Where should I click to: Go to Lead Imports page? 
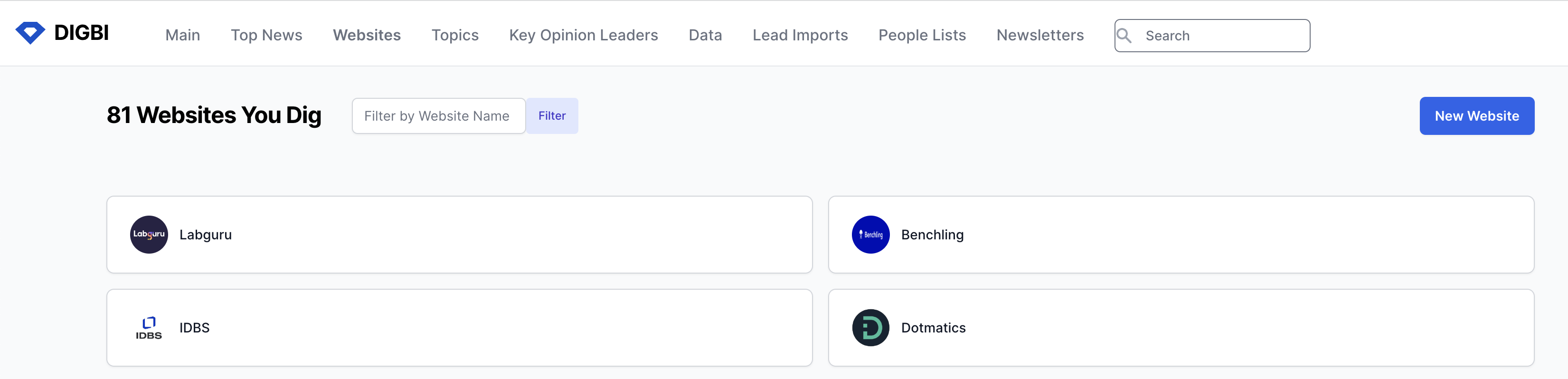click(x=800, y=35)
